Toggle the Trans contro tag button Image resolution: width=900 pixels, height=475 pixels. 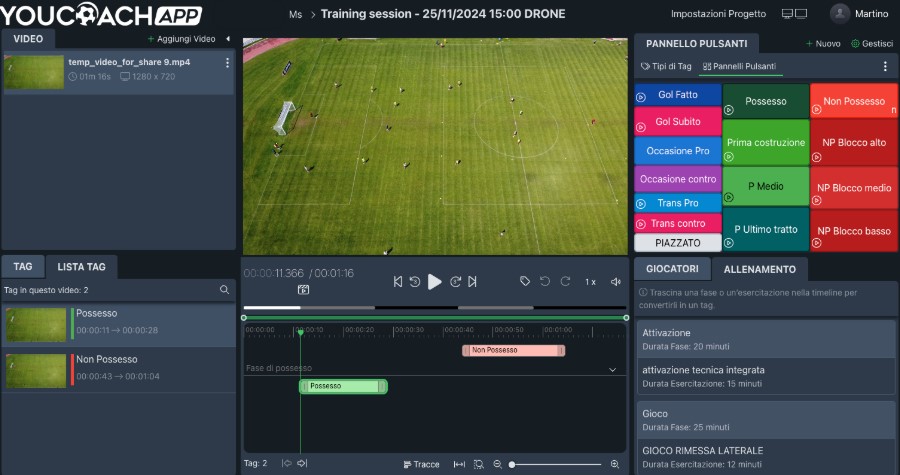pos(678,224)
